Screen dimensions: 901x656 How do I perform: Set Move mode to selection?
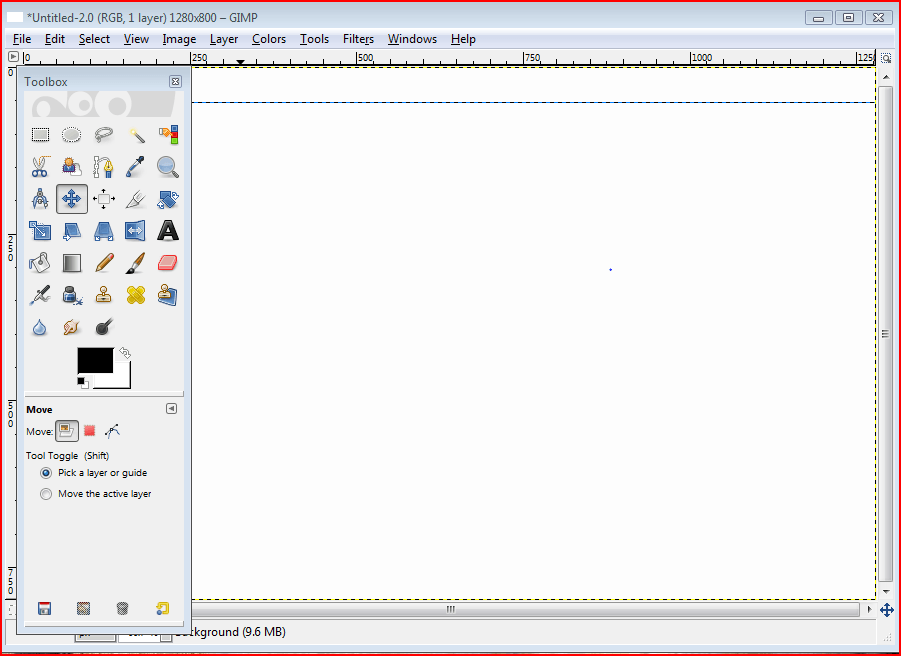[x=89, y=430]
